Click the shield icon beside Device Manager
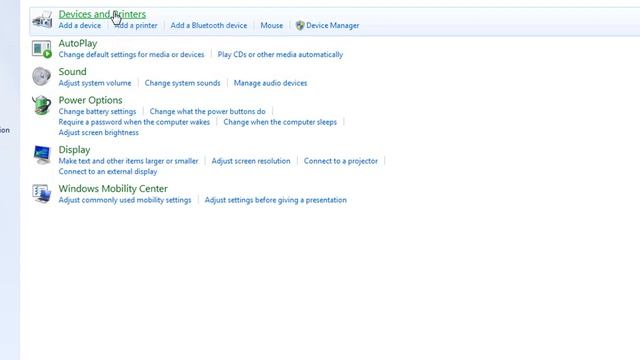Image resolution: width=640 pixels, height=360 pixels. 300,25
